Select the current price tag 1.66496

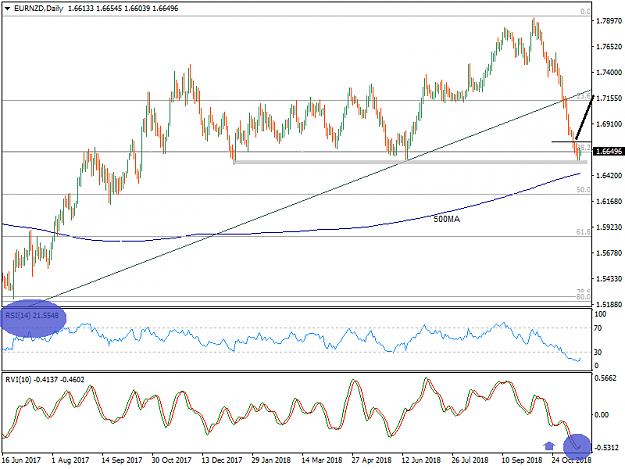click(608, 151)
